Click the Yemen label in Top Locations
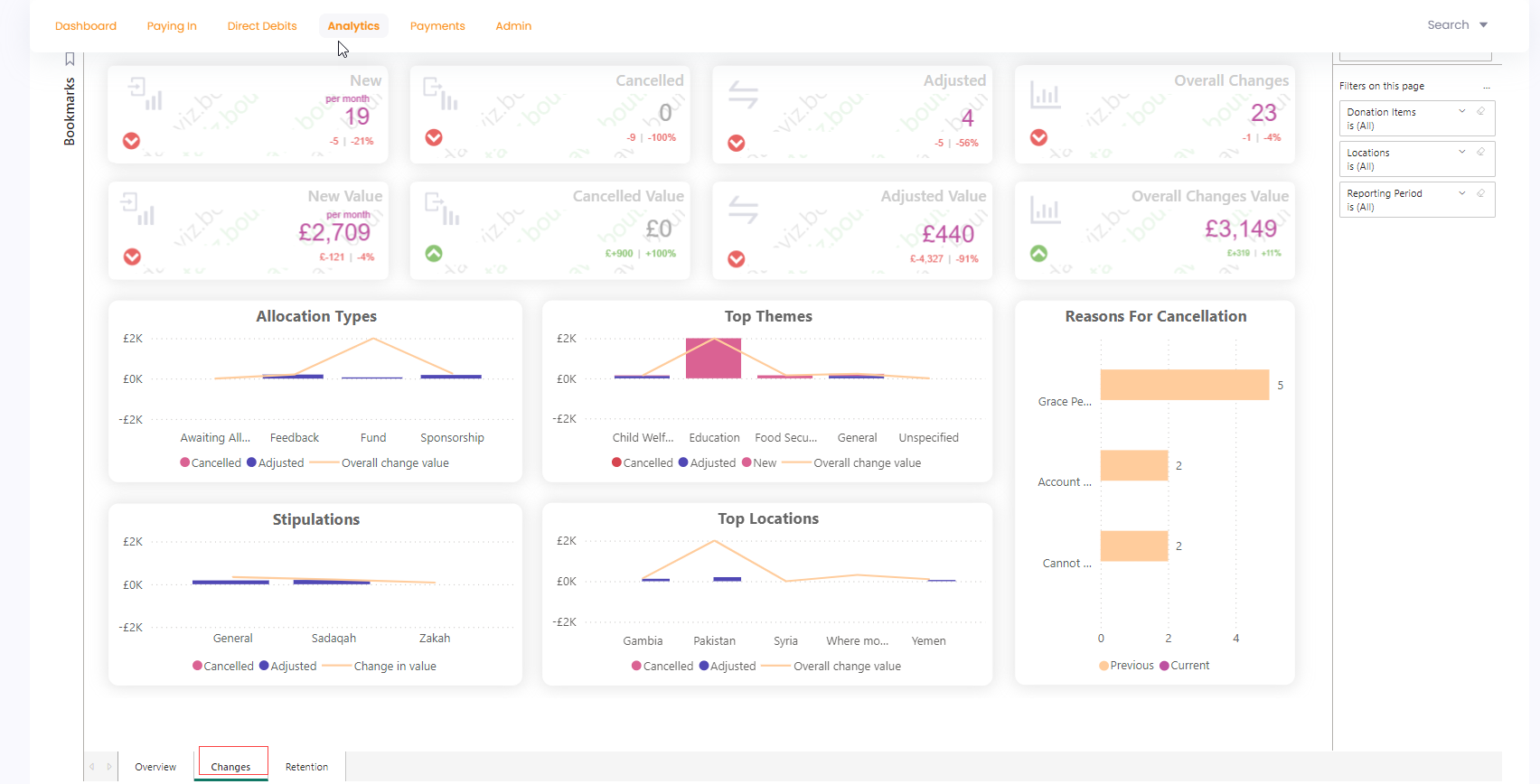1540x784 pixels. tap(928, 640)
